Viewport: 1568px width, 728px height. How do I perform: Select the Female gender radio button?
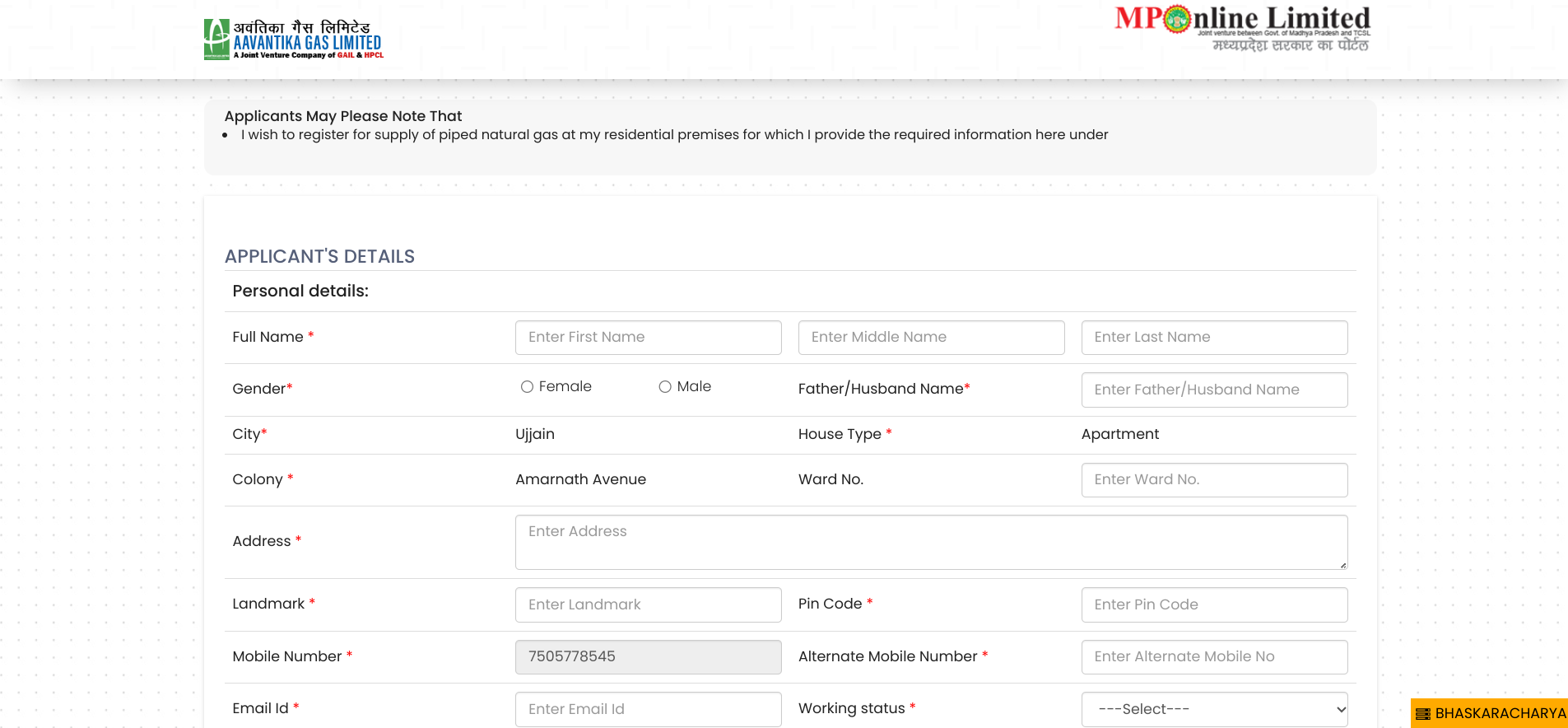click(x=527, y=387)
